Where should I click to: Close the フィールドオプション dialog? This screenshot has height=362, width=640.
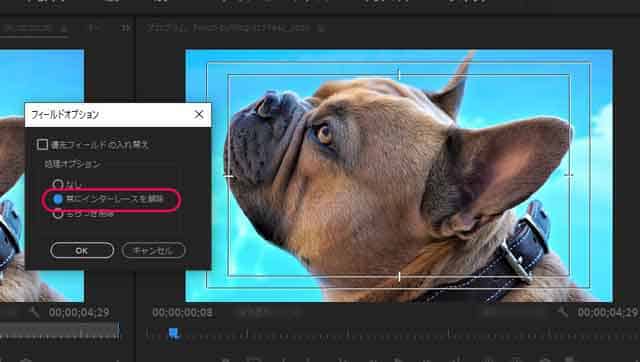(x=199, y=115)
